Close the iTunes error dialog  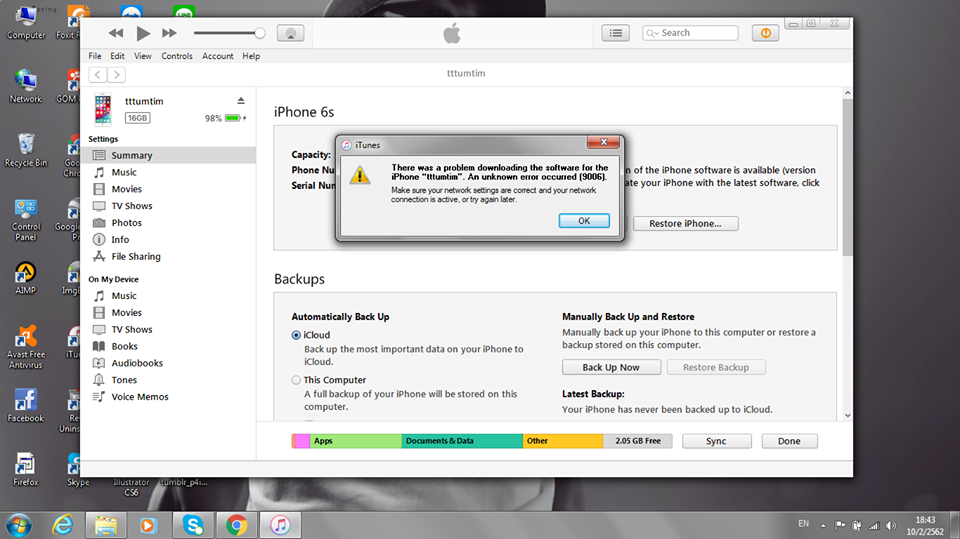point(603,142)
